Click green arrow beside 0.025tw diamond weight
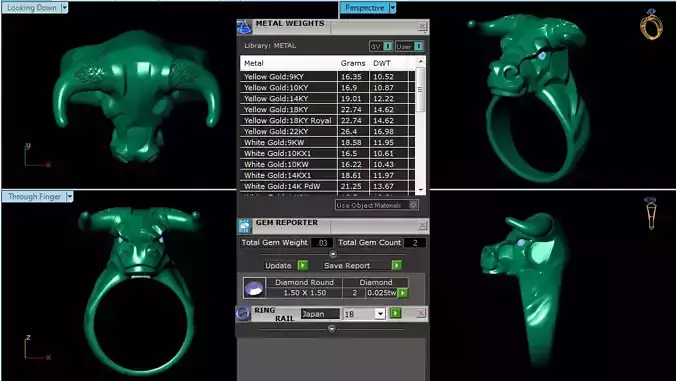 coord(402,293)
